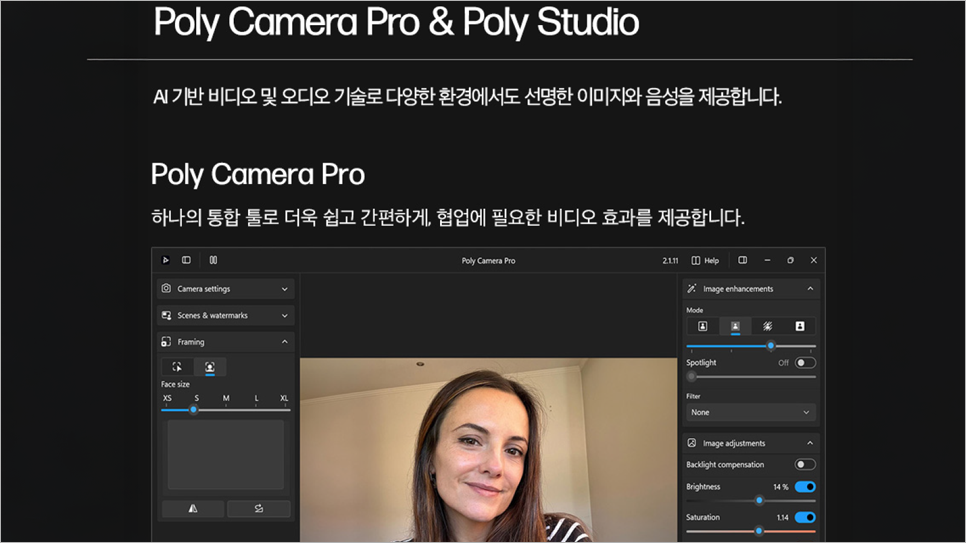Click the XS face size label
The image size is (966, 543).
[167, 398]
